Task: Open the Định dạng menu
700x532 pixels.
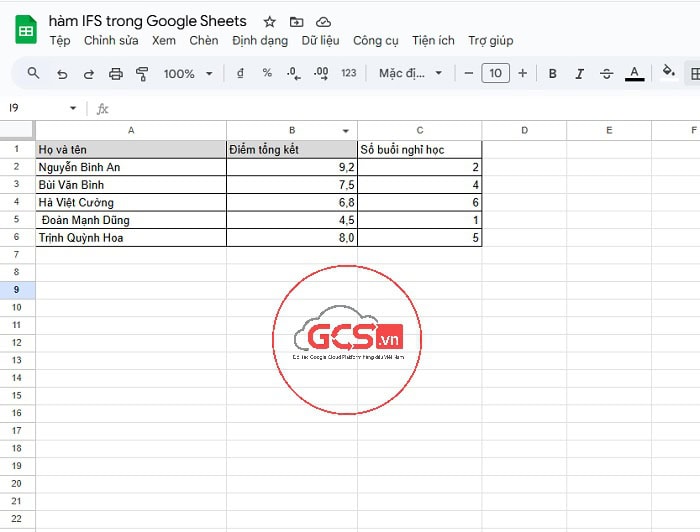Action: point(259,41)
